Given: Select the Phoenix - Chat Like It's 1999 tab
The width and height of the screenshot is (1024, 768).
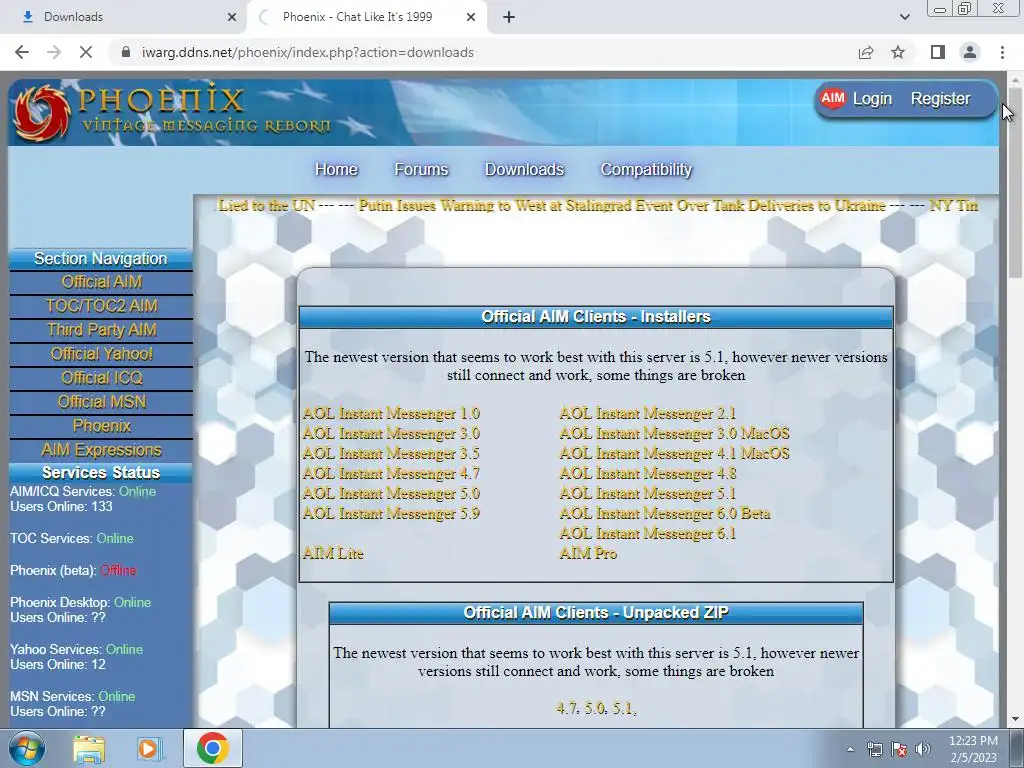Looking at the screenshot, I should 366,17.
